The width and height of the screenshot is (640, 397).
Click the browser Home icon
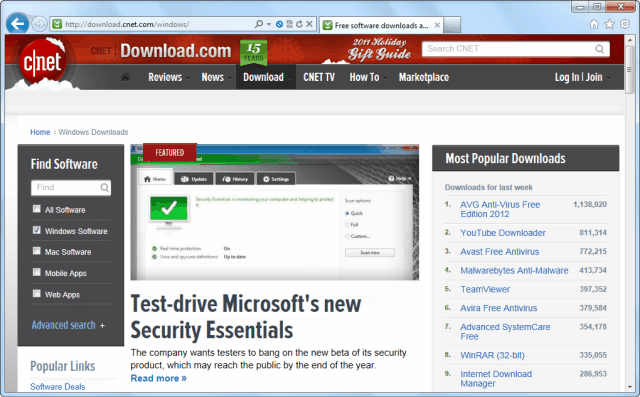click(594, 24)
